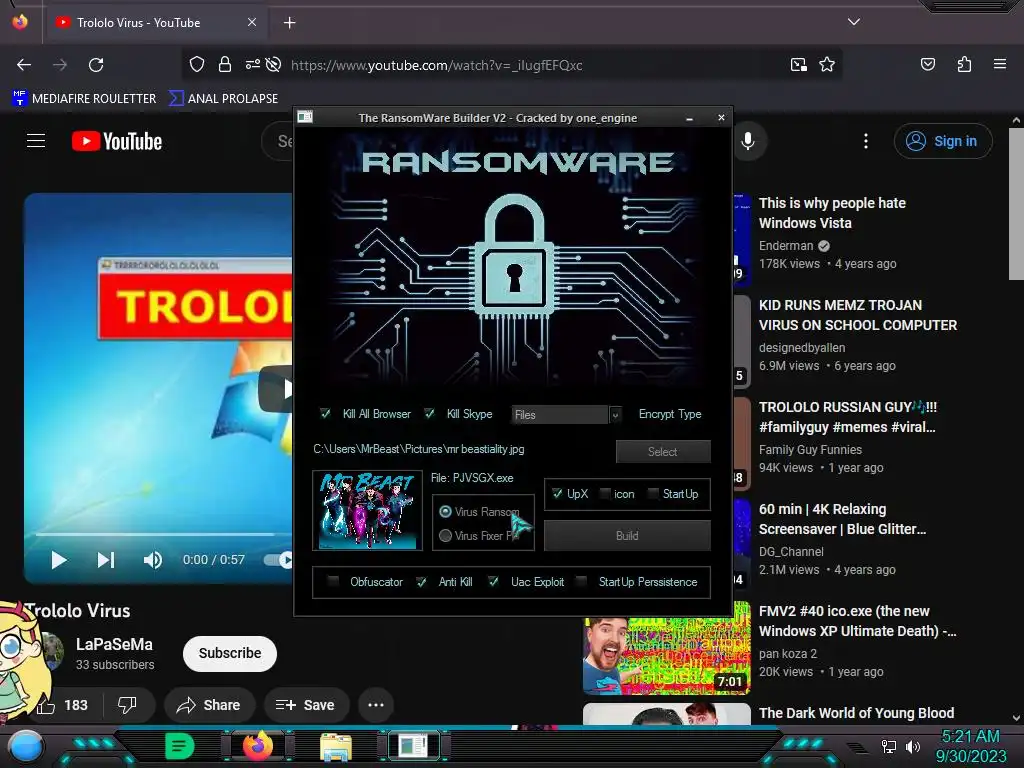Reload the page with the refresh icon

96,65
